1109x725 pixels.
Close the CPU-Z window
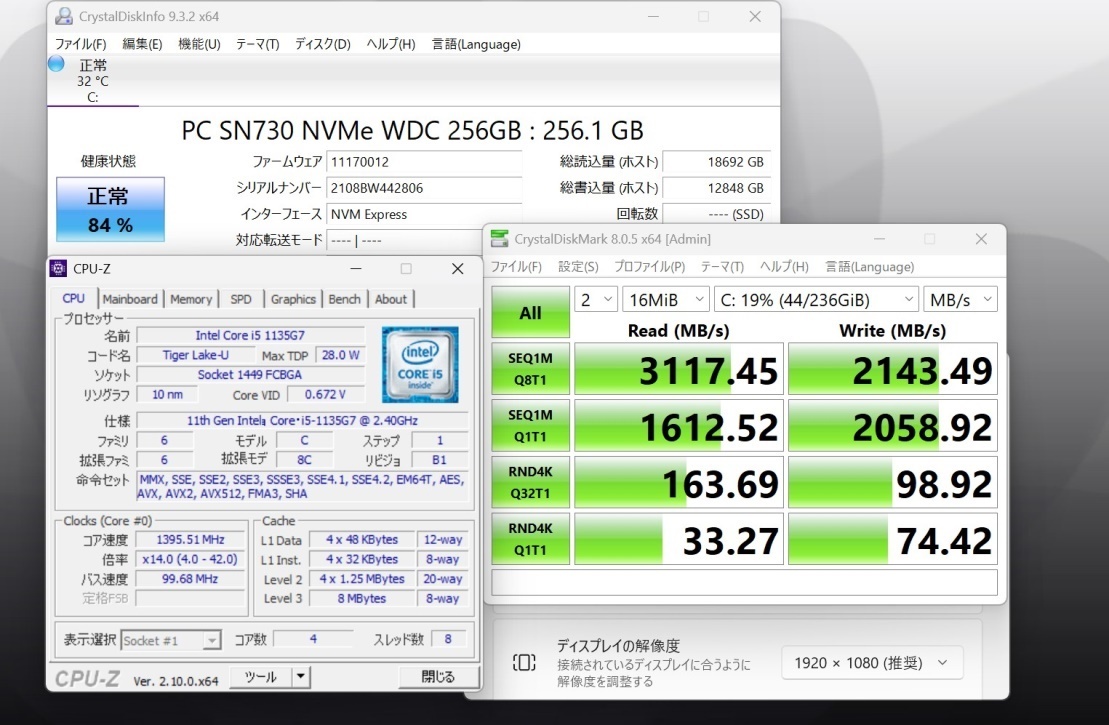(458, 269)
